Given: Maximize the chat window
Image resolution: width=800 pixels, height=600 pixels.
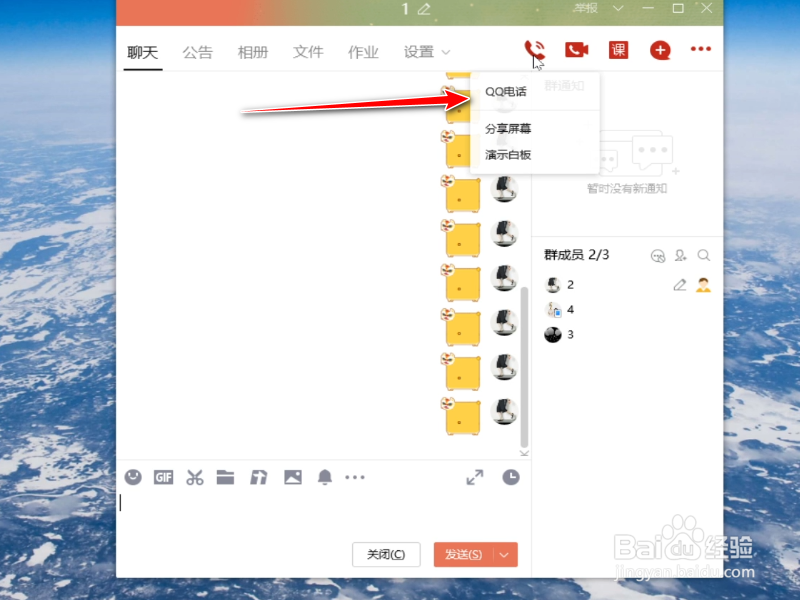Looking at the screenshot, I should tap(678, 8).
